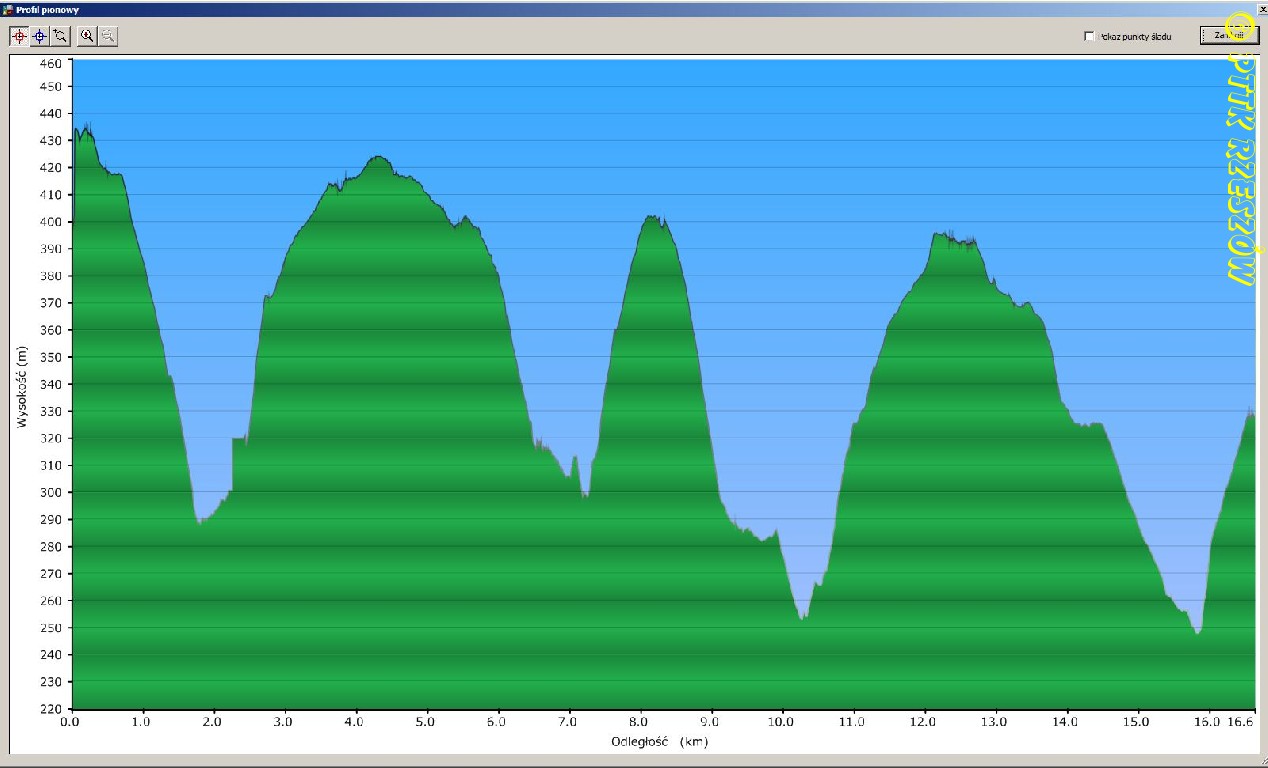Click the Profil pionowy window icon
1268x768 pixels.
coord(8,8)
